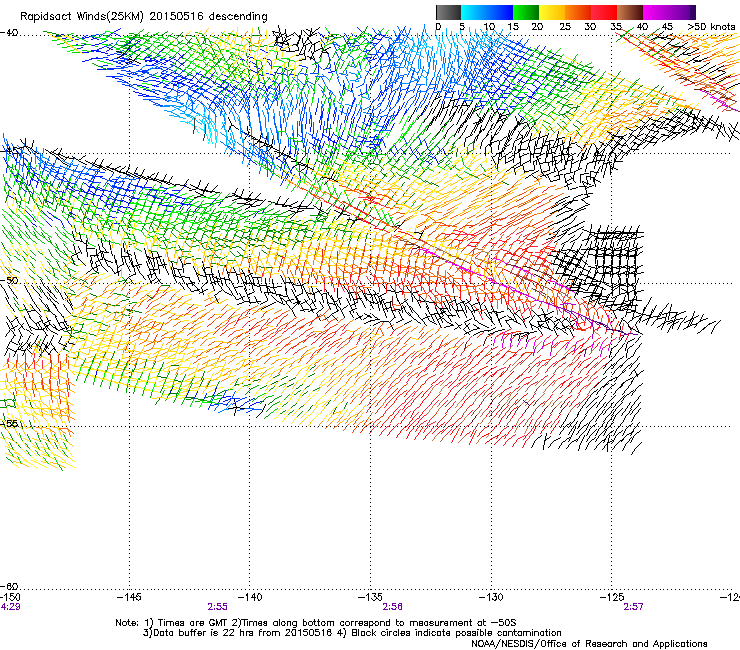Click the cyan-blue 5-15 knots legend segment
Image resolution: width=740 pixels, height=650 pixels.
pos(487,12)
